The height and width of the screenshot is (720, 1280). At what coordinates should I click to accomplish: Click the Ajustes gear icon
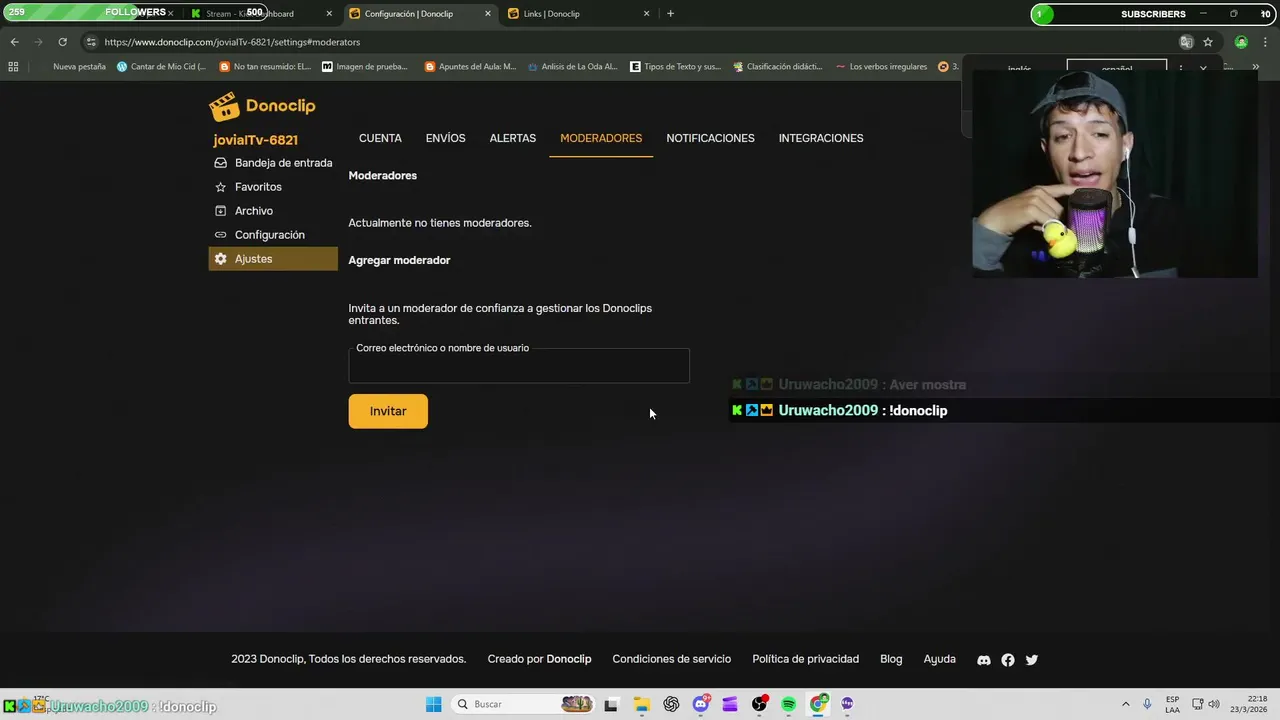[221, 259]
